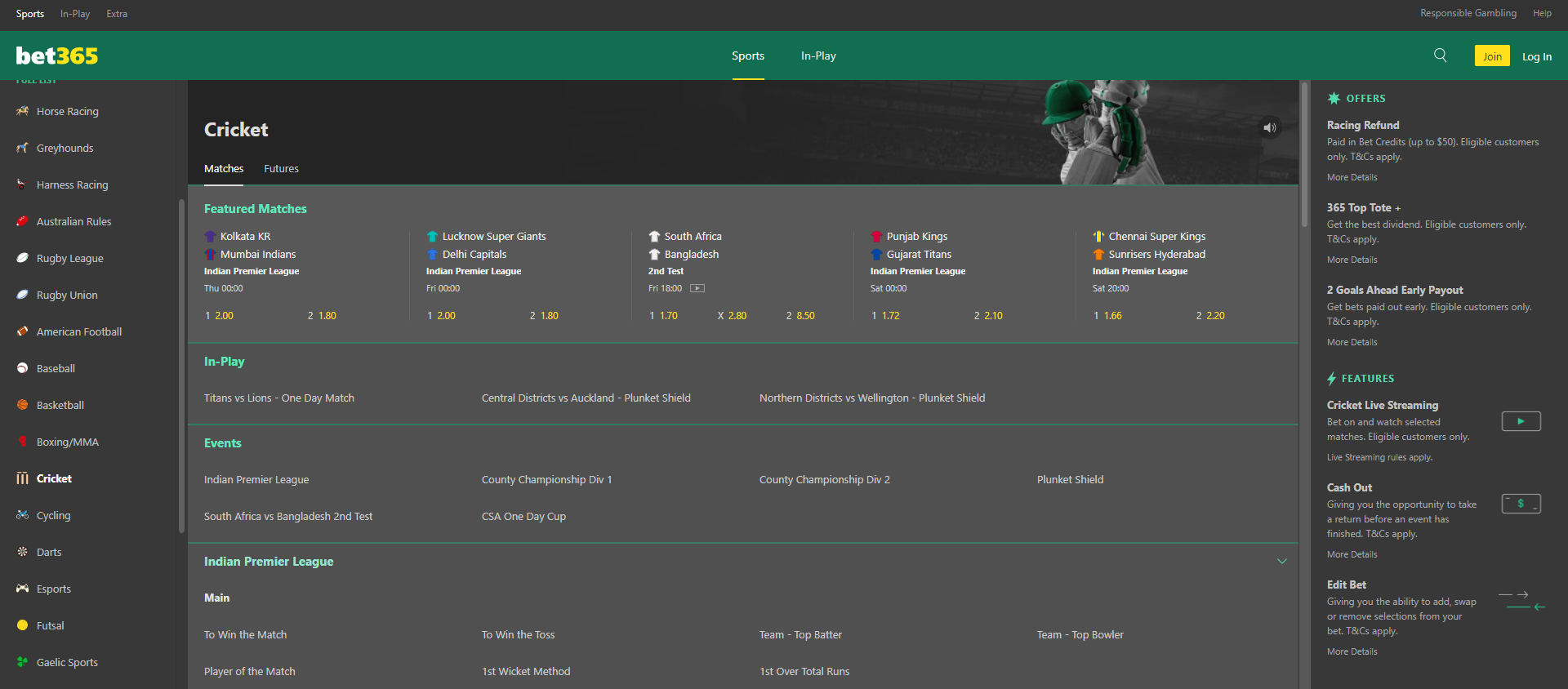Click the Join button
Viewport: 1568px width, 689px height.
(1492, 56)
